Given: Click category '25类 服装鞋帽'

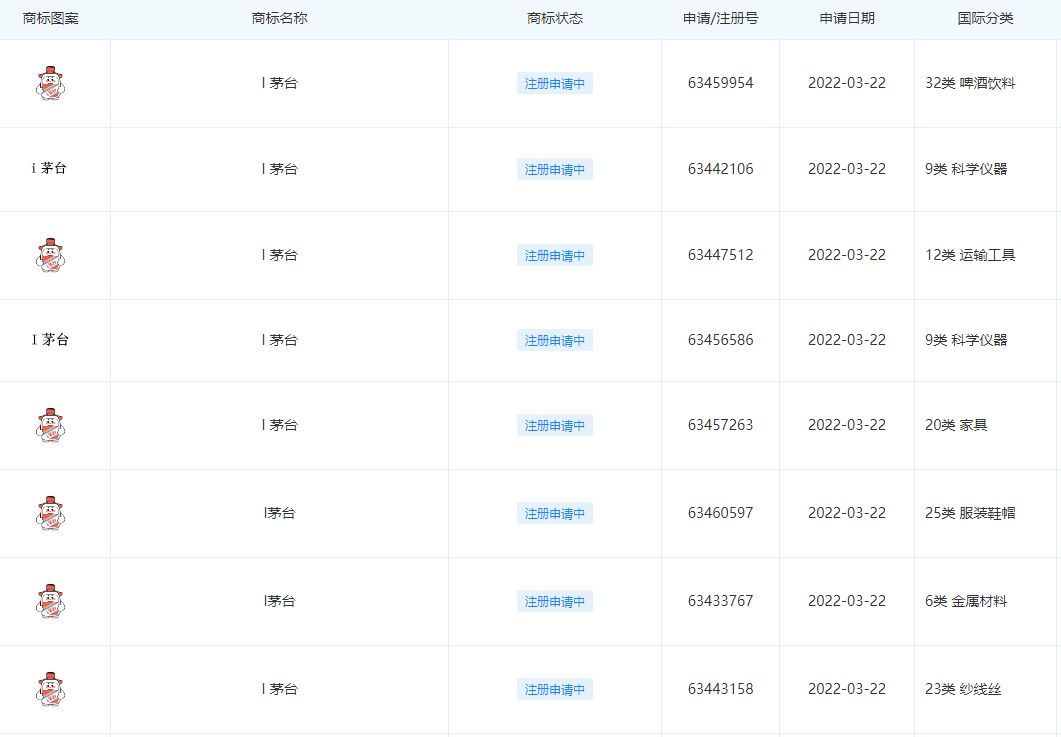Looking at the screenshot, I should click(x=970, y=512).
